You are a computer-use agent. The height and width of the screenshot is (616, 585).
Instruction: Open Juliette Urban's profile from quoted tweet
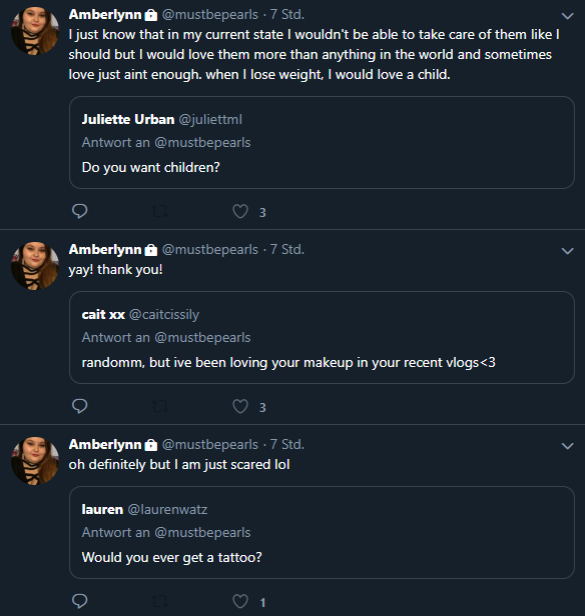pos(128,119)
